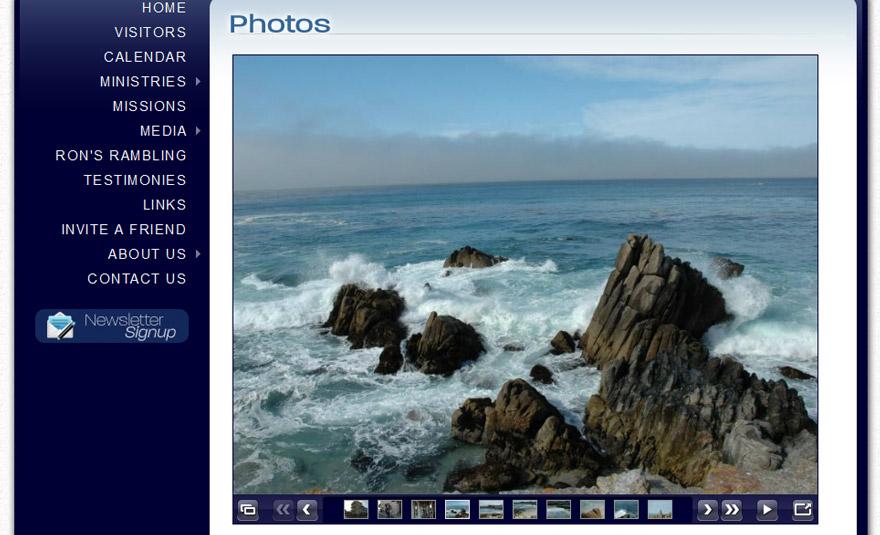Select the first thumbnail in the strip
Screen dimensions: 880x535
356,510
